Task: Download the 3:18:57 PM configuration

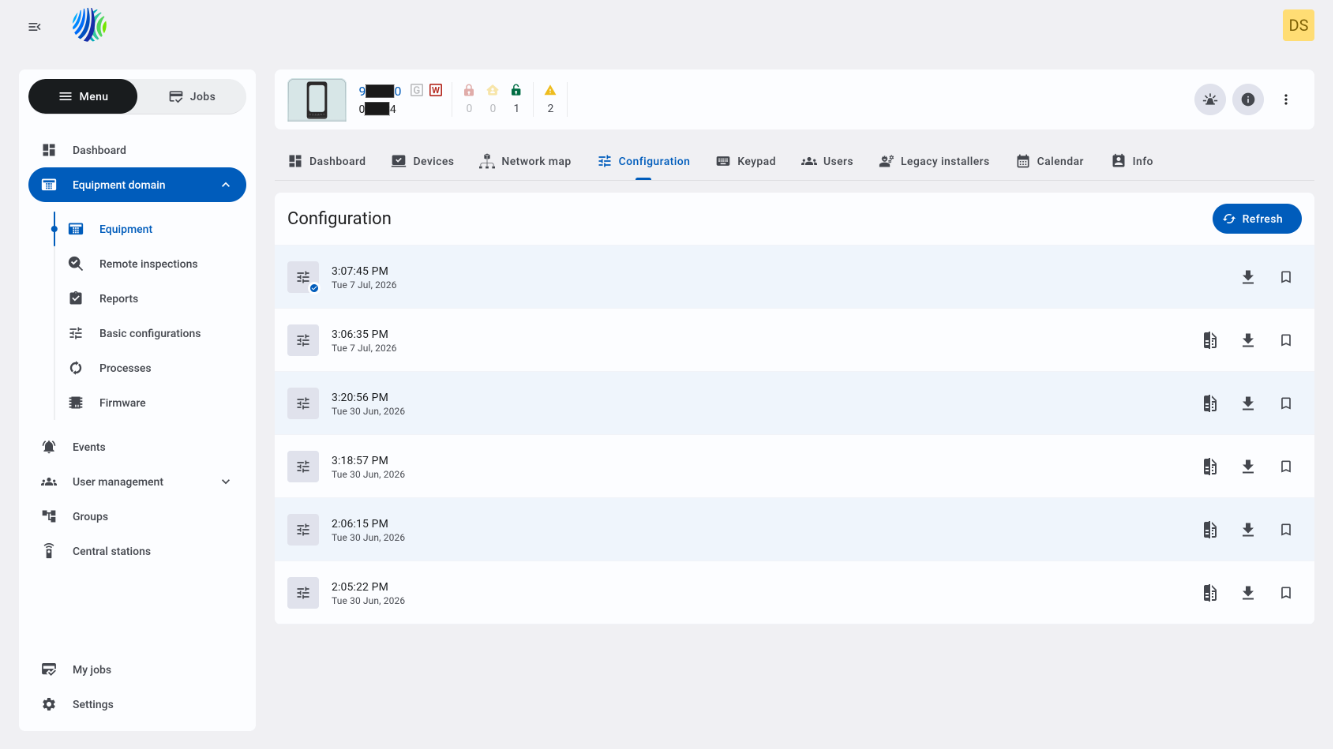Action: [1248, 466]
